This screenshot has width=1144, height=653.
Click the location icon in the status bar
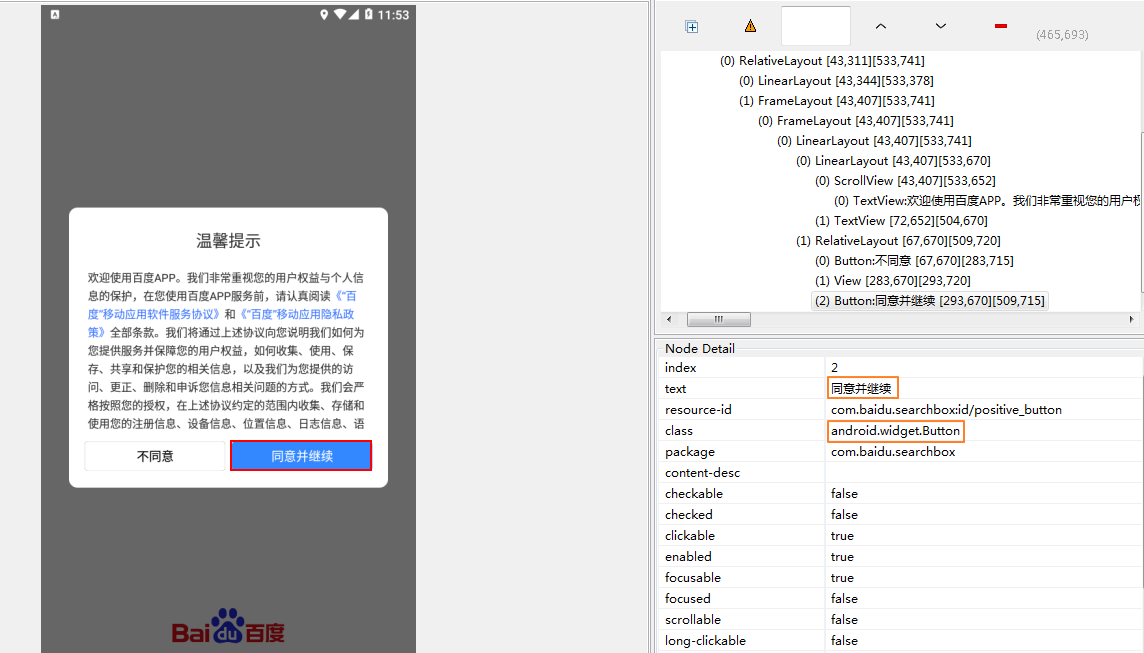[x=324, y=15]
